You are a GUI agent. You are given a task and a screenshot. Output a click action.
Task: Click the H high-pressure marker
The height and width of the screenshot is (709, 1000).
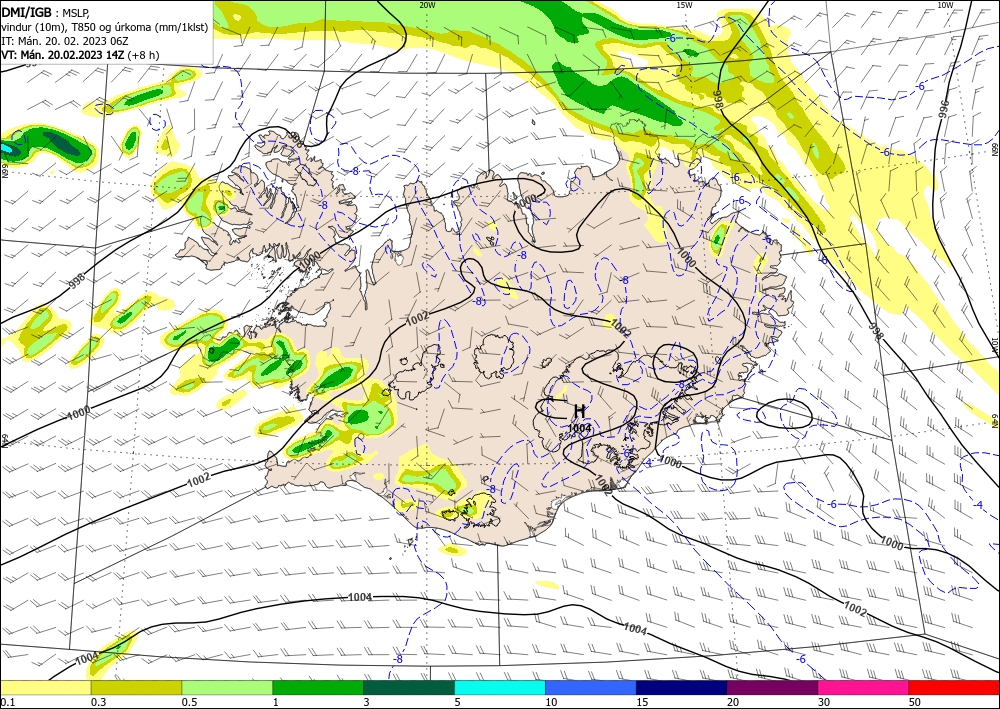click(580, 411)
